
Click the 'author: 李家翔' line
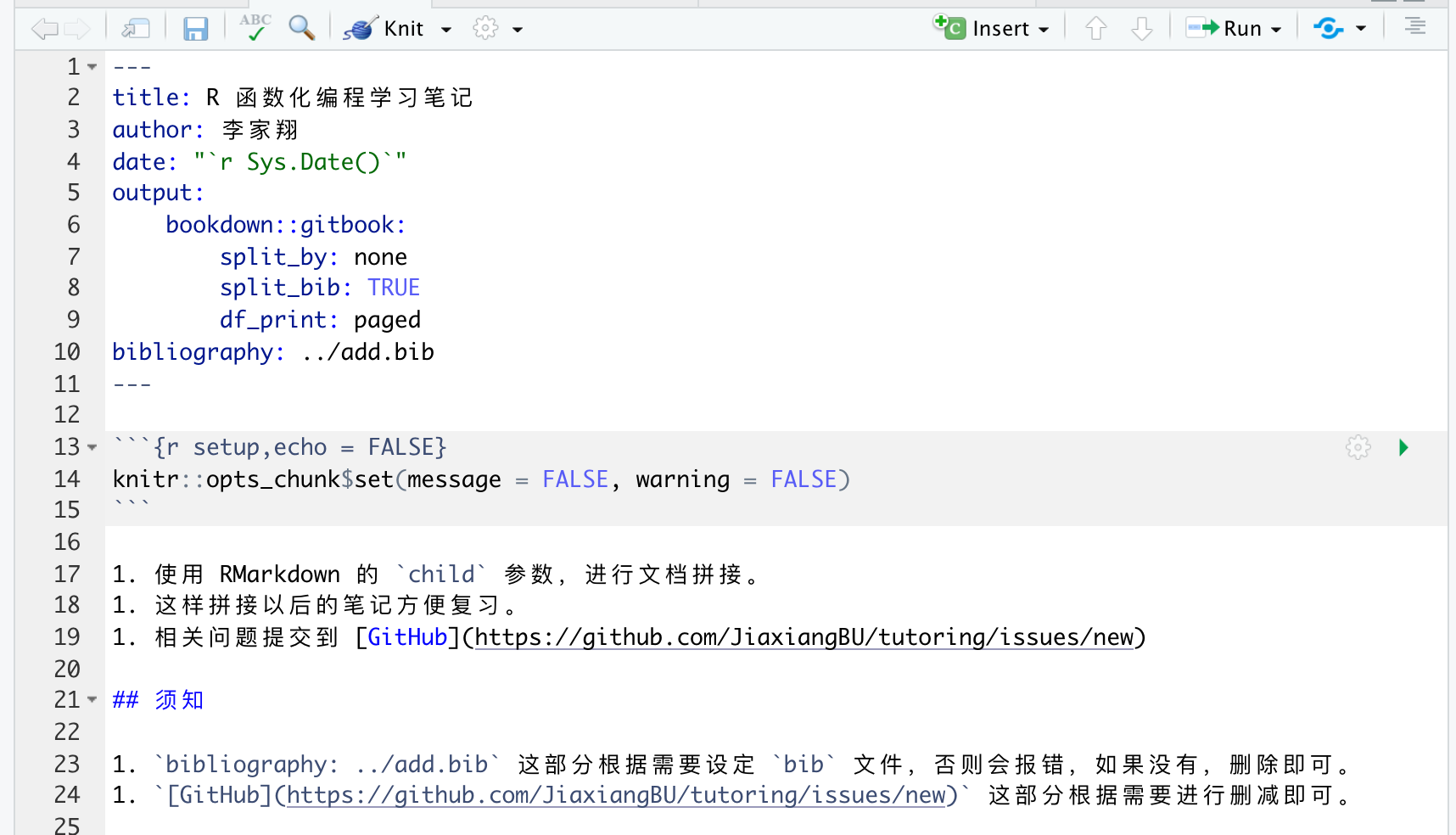(x=205, y=130)
